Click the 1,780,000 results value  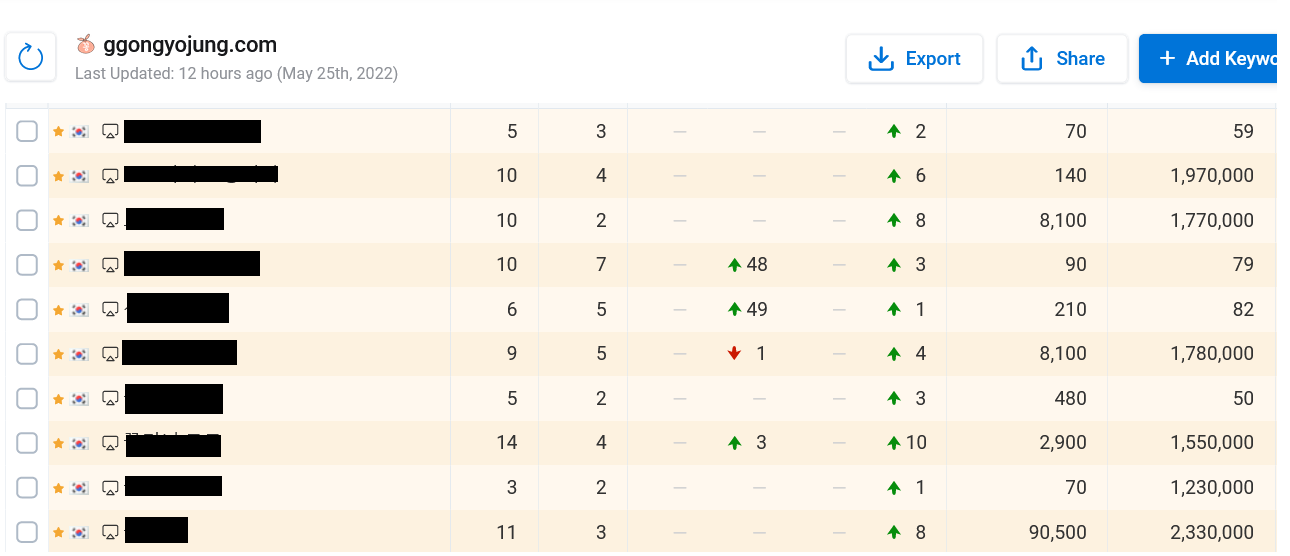(x=1212, y=353)
